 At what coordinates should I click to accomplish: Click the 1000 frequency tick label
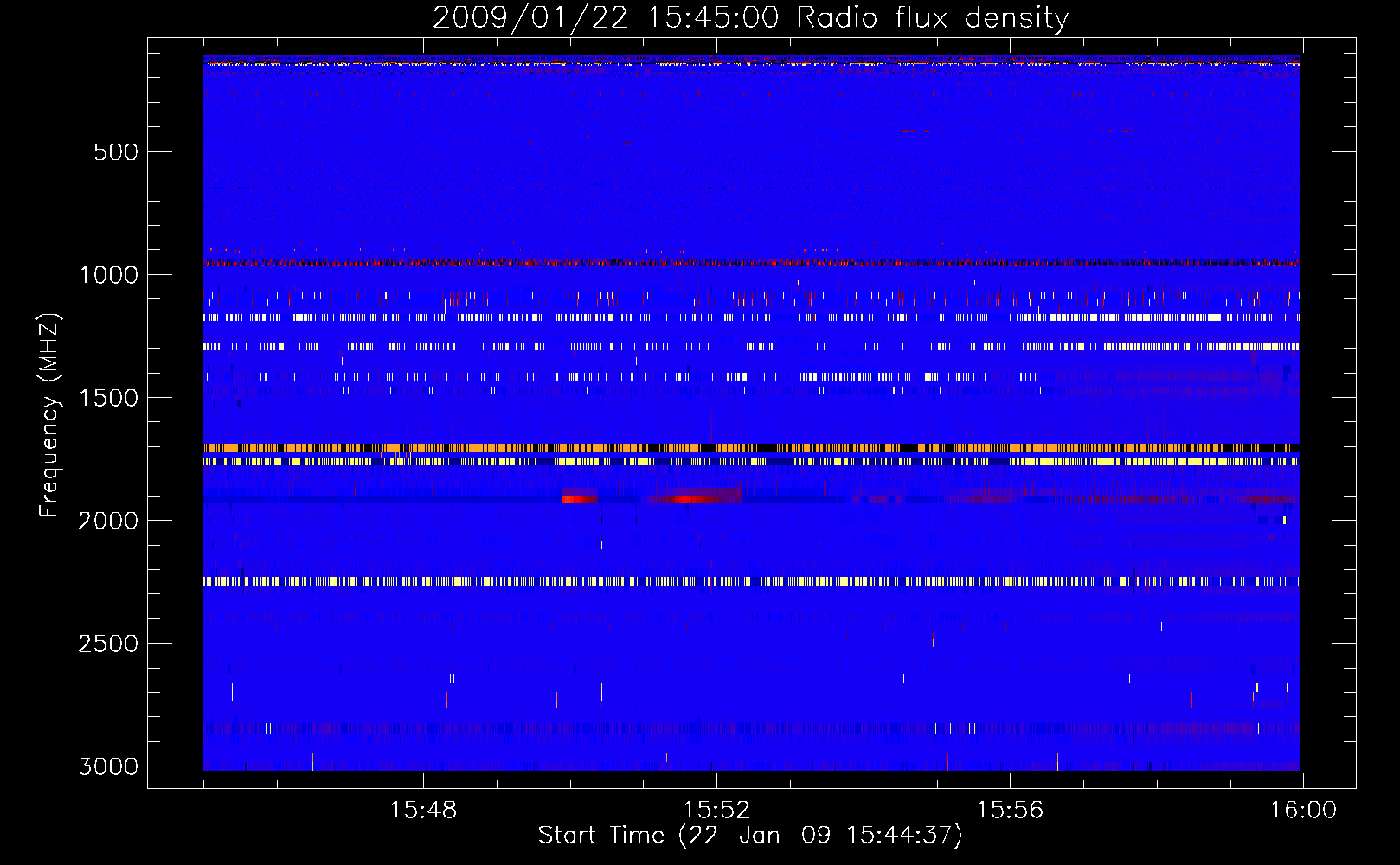(x=108, y=275)
